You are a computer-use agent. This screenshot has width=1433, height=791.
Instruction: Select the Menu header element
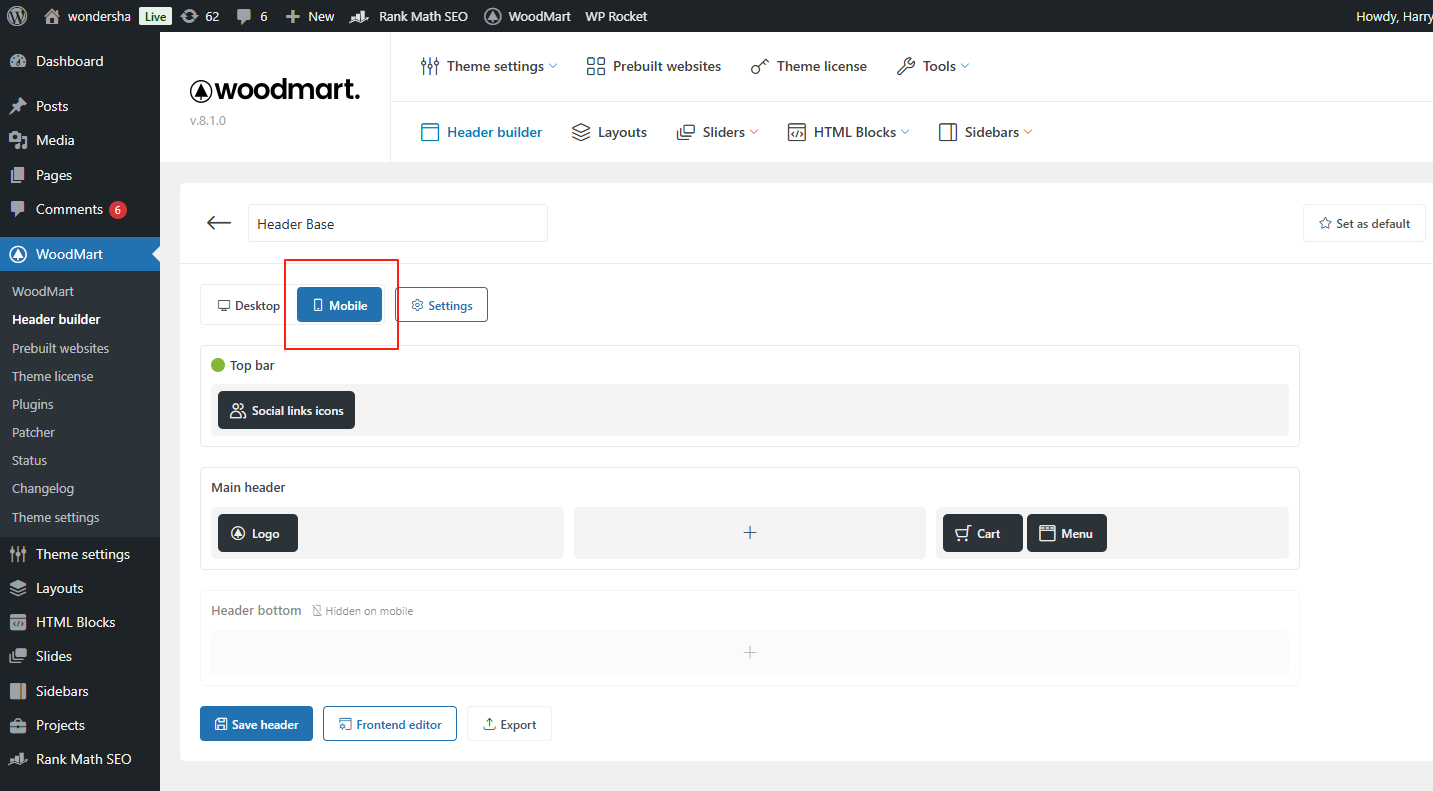pos(1067,533)
